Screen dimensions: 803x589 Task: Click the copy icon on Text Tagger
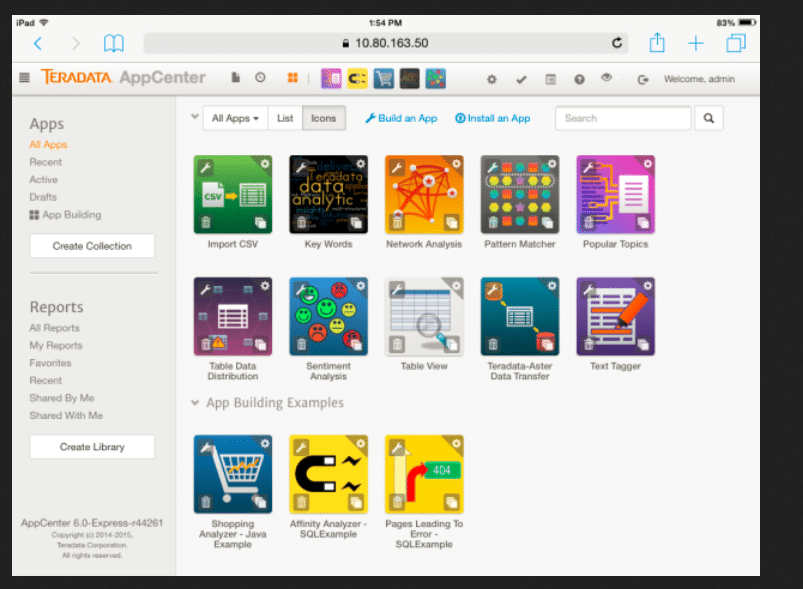pos(642,345)
